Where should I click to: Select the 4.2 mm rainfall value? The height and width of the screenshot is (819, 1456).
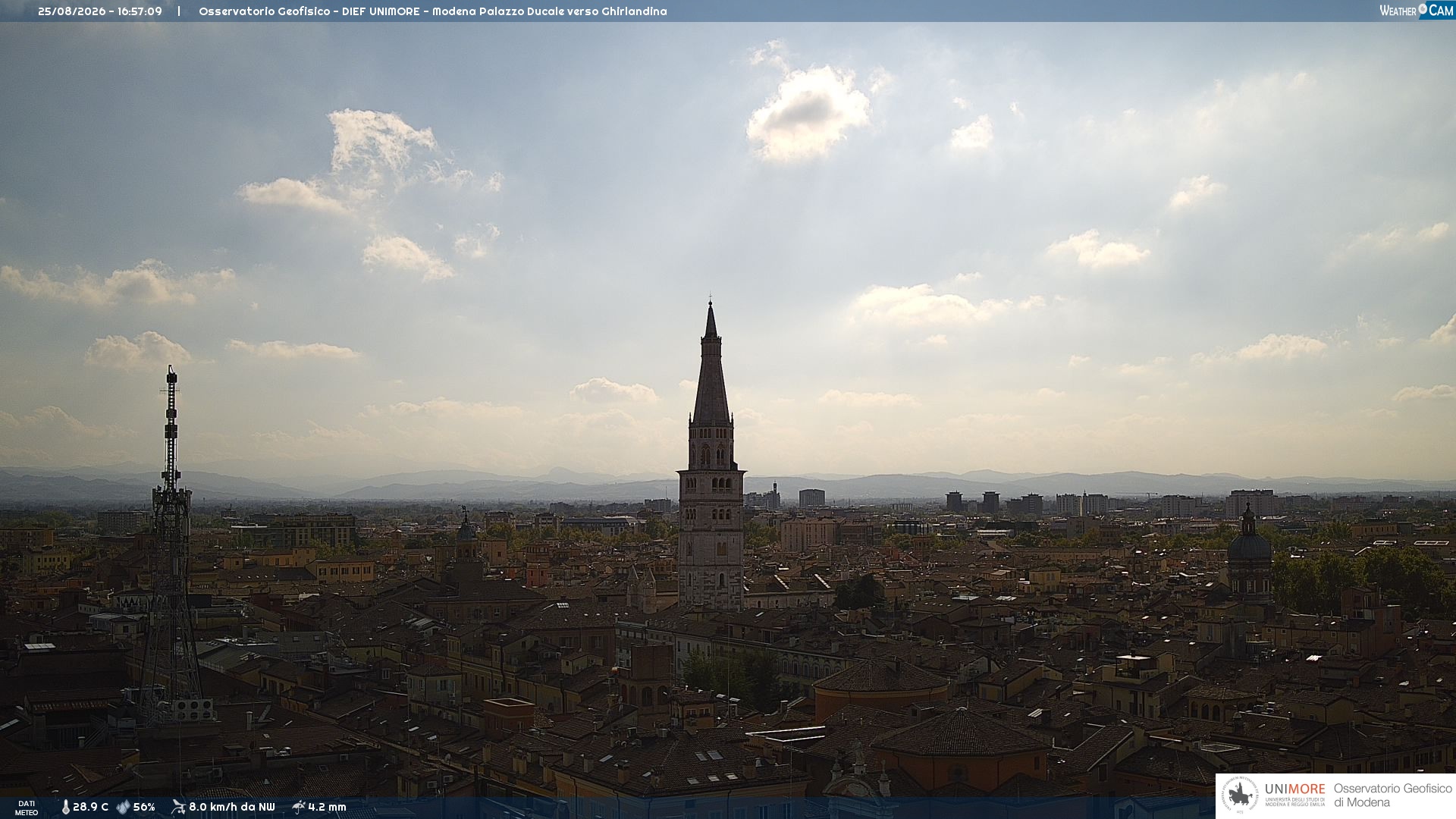click(327, 808)
